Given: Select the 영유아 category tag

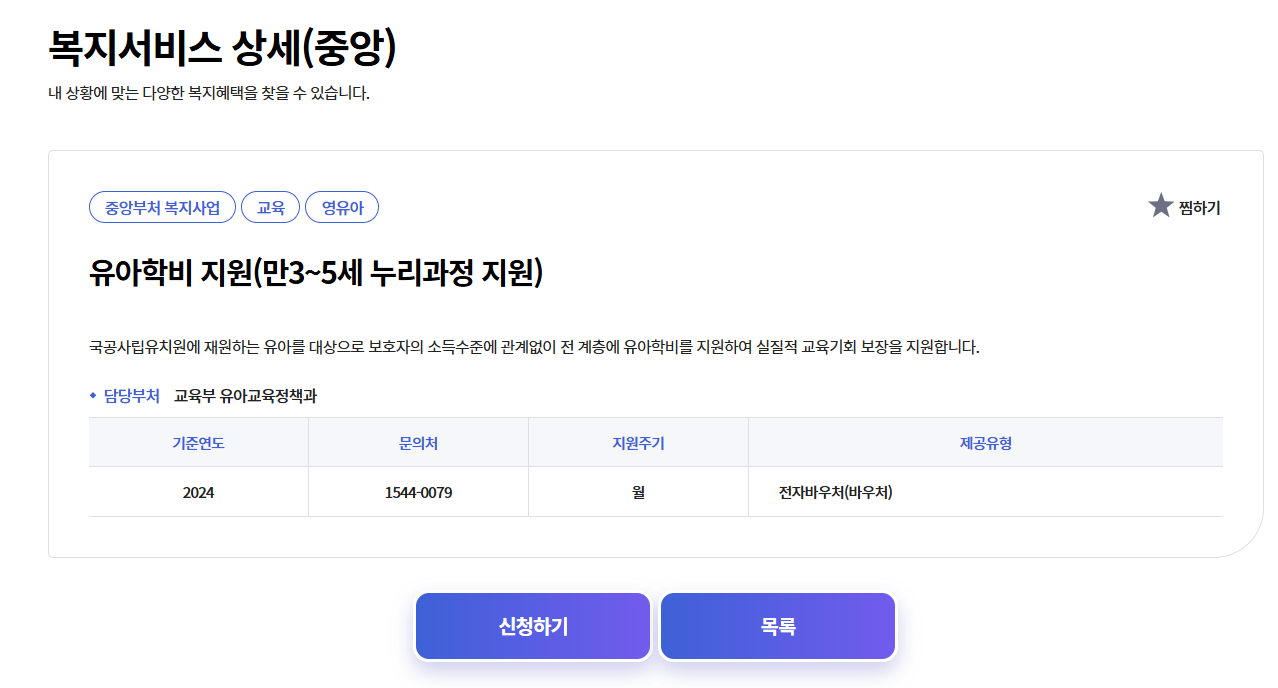Looking at the screenshot, I should [x=342, y=207].
